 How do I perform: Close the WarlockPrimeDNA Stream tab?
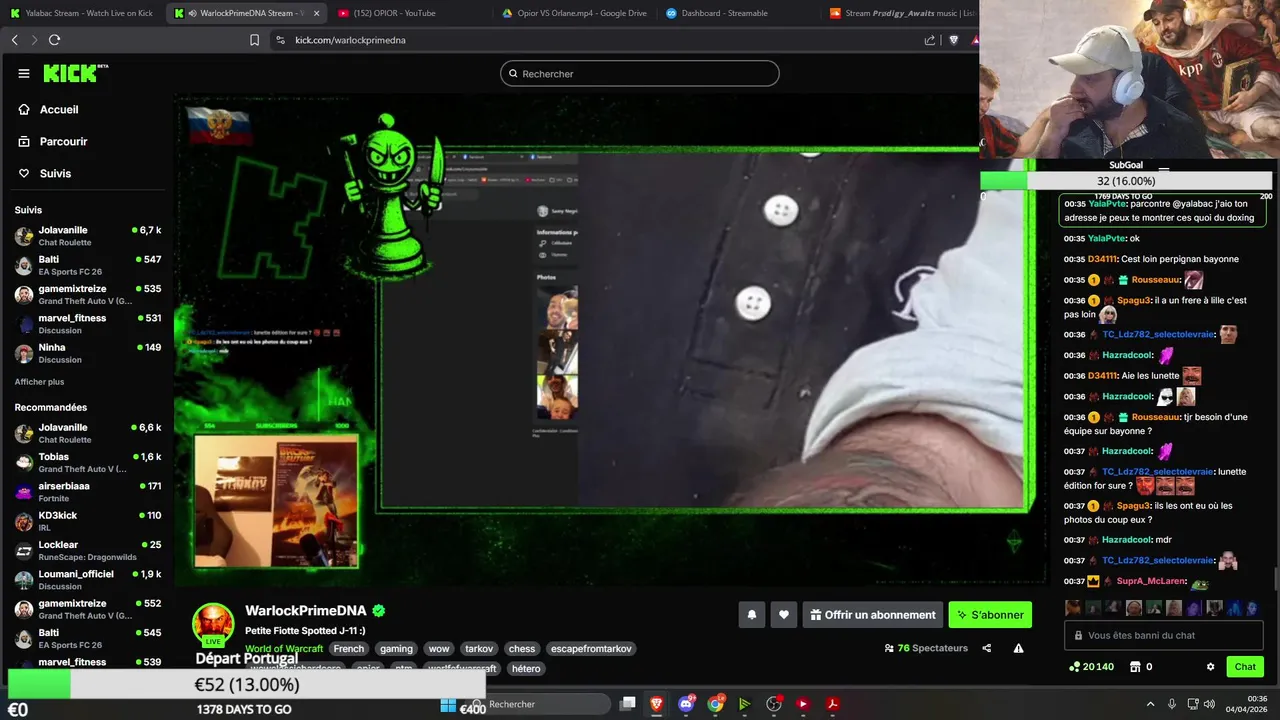(x=316, y=13)
